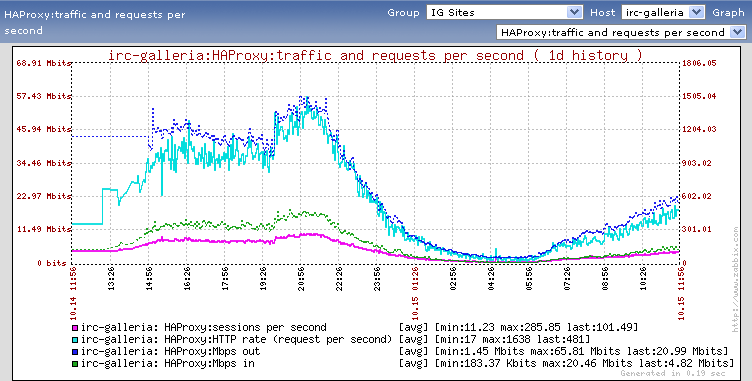Click the cyan HTTP rate legend swatch
Viewport: 752px width, 381px height.
point(75,340)
